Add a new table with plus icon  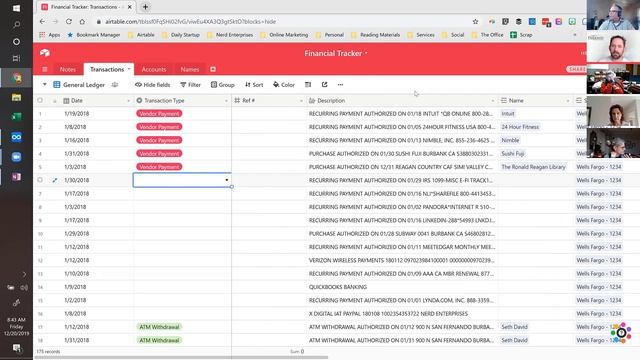[213, 69]
